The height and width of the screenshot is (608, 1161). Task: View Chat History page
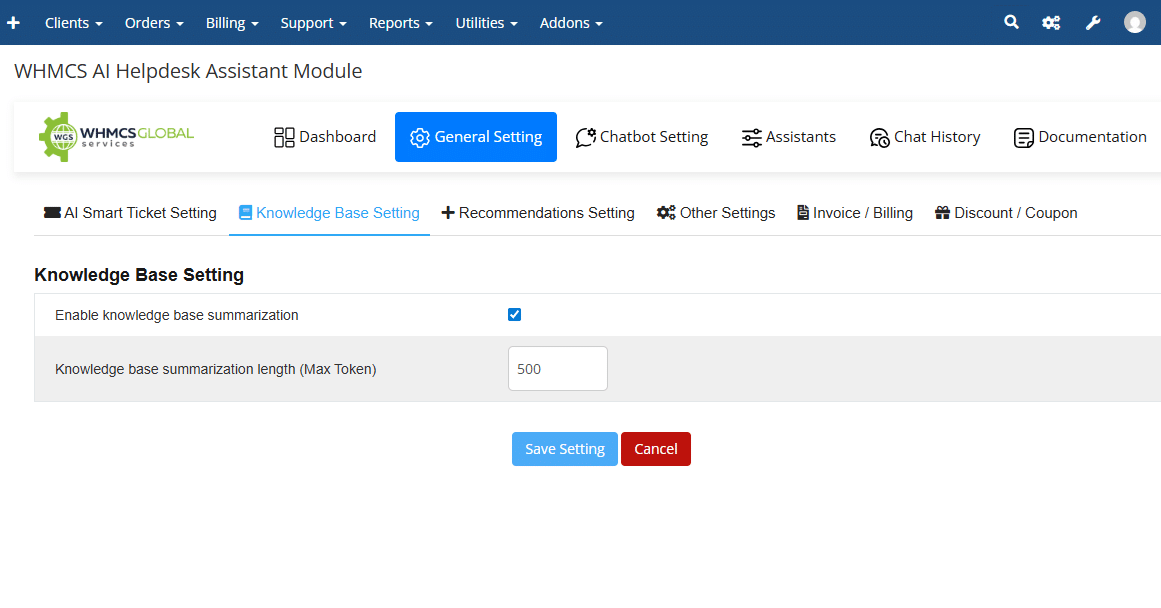coord(925,137)
